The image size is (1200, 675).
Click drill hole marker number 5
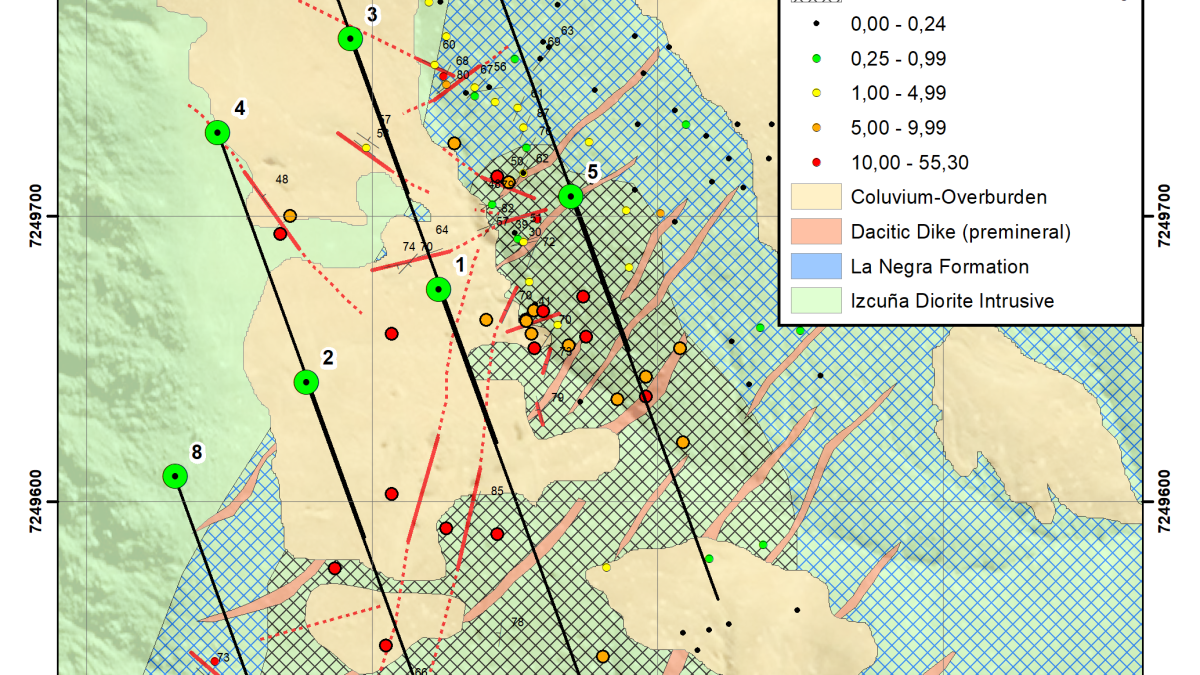click(x=570, y=195)
